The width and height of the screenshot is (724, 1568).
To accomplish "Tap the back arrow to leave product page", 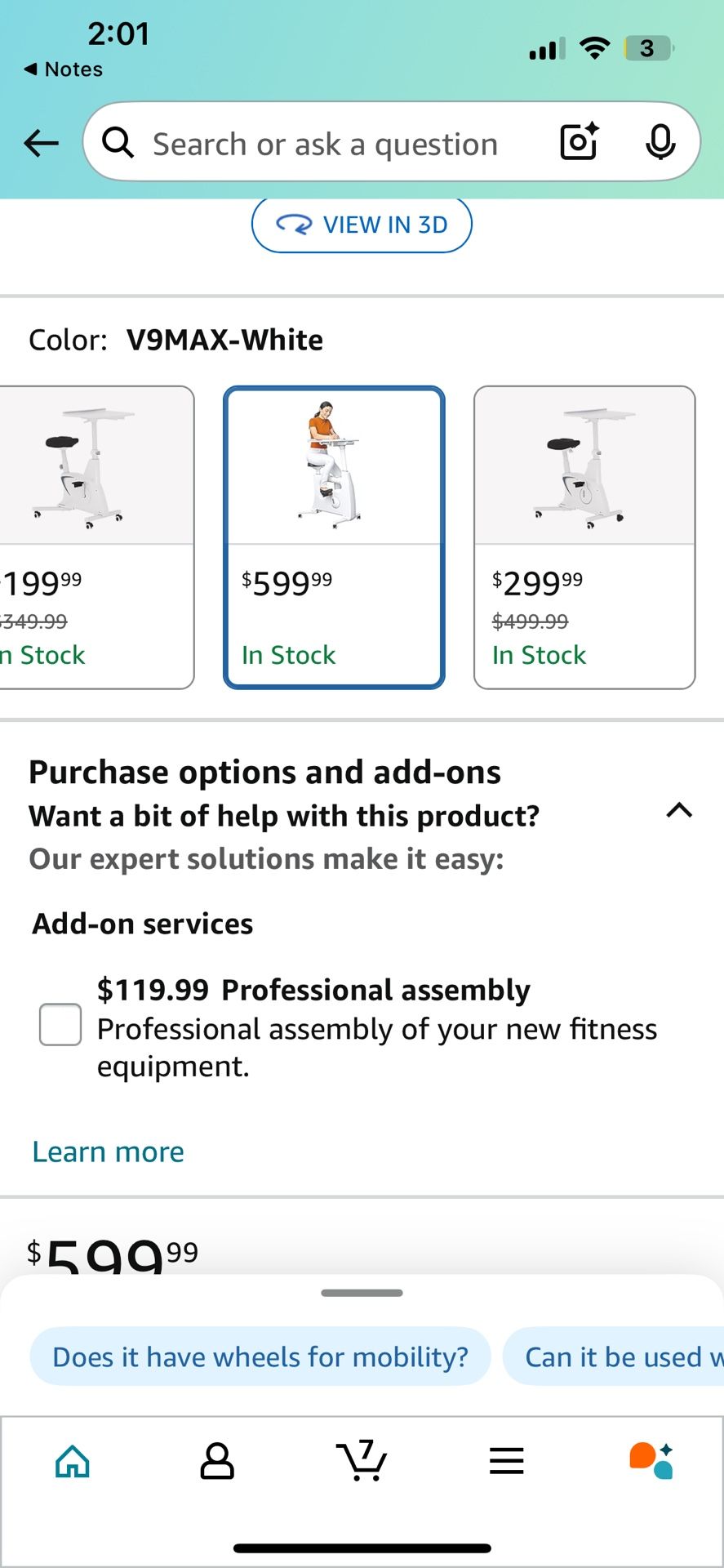I will click(x=40, y=142).
